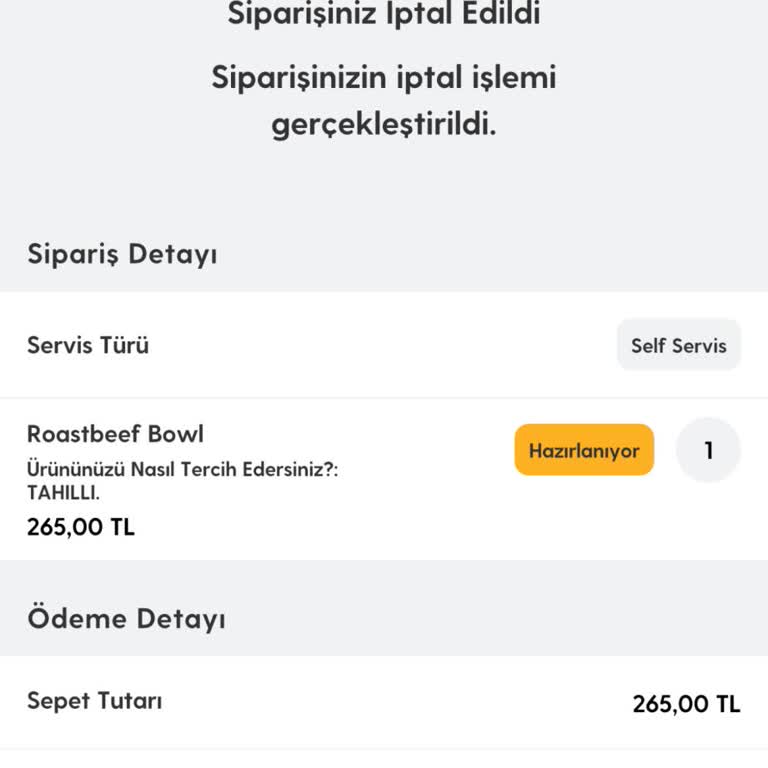This screenshot has width=768, height=768.
Task: Tap the Siparişinizin iptal işlemi message line
Action: tap(384, 78)
